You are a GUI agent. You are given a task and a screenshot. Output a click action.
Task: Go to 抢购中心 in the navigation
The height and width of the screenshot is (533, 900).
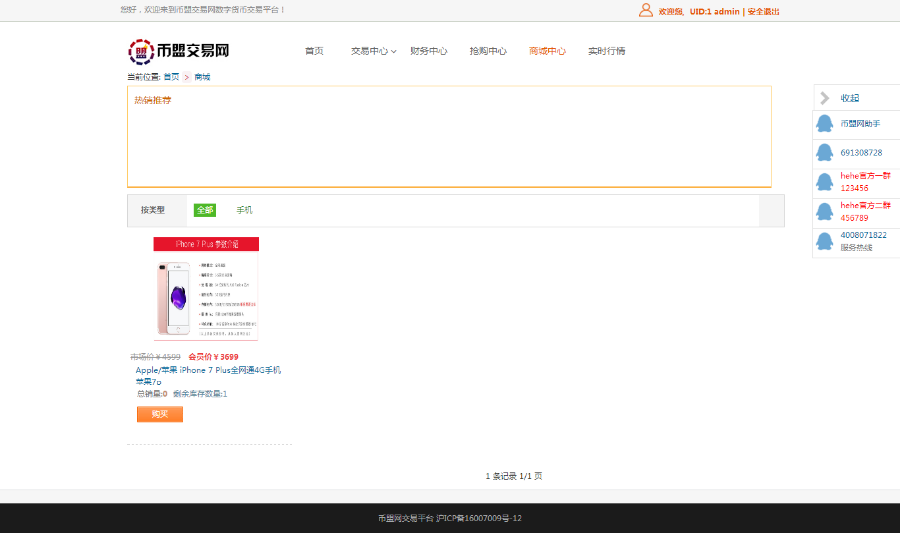(488, 51)
